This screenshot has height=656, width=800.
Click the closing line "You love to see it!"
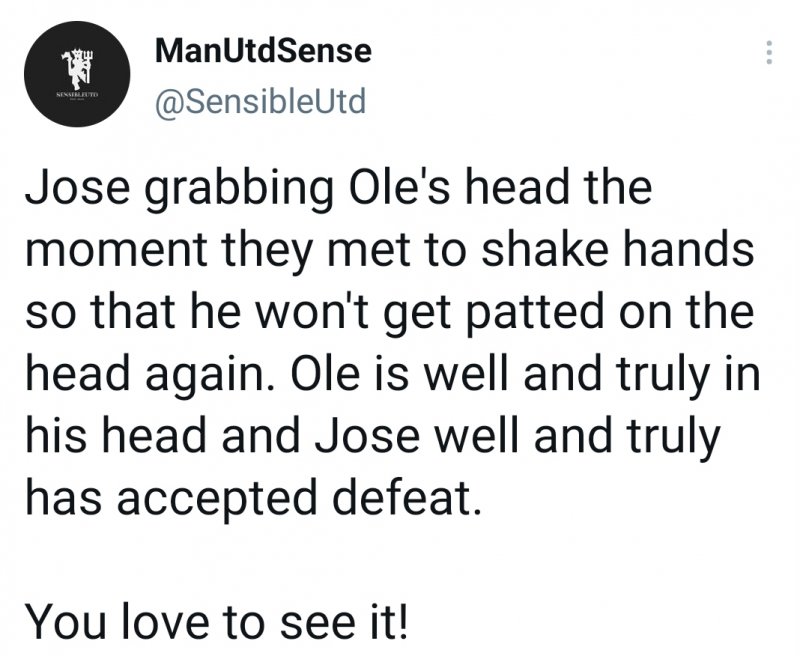(x=216, y=625)
